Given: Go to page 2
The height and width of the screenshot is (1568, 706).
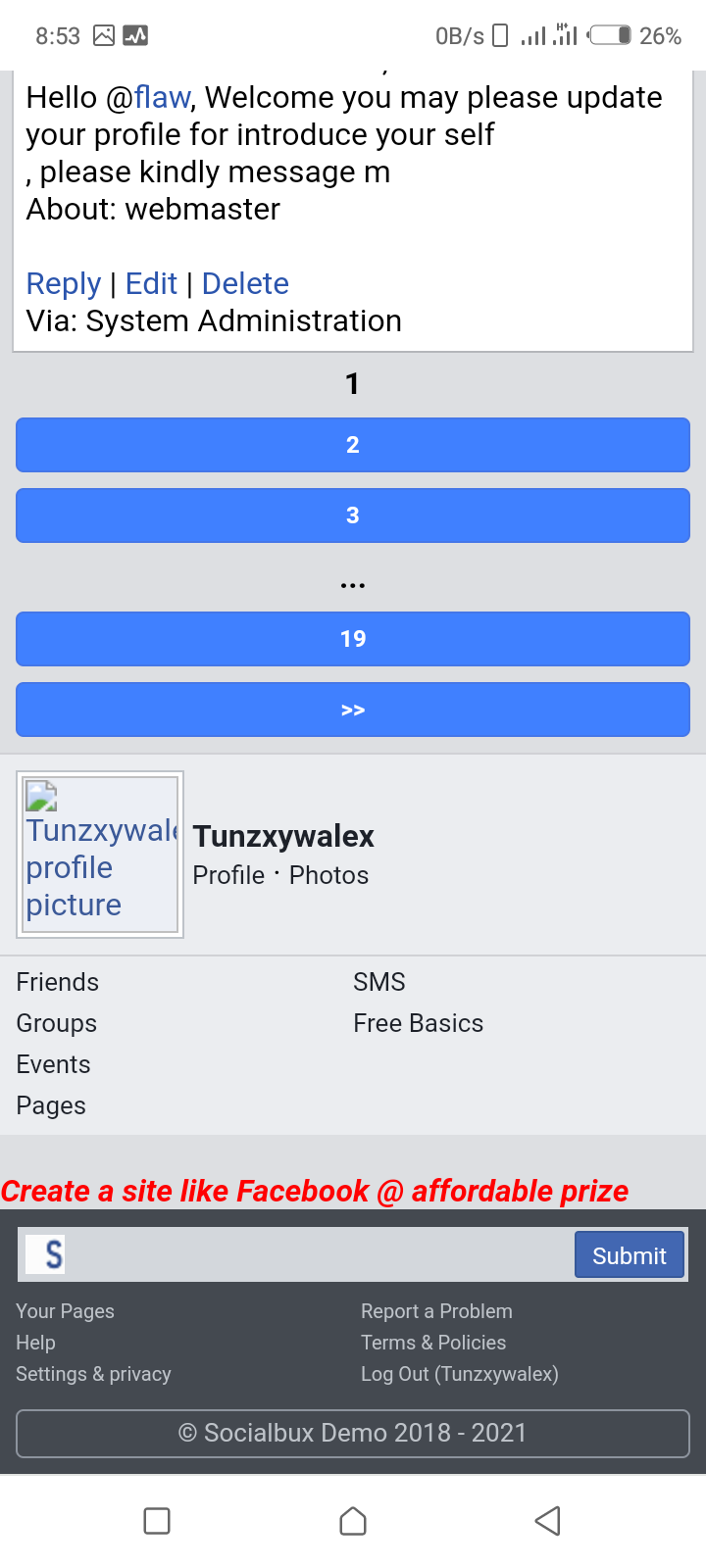Looking at the screenshot, I should pyautogui.click(x=353, y=445).
